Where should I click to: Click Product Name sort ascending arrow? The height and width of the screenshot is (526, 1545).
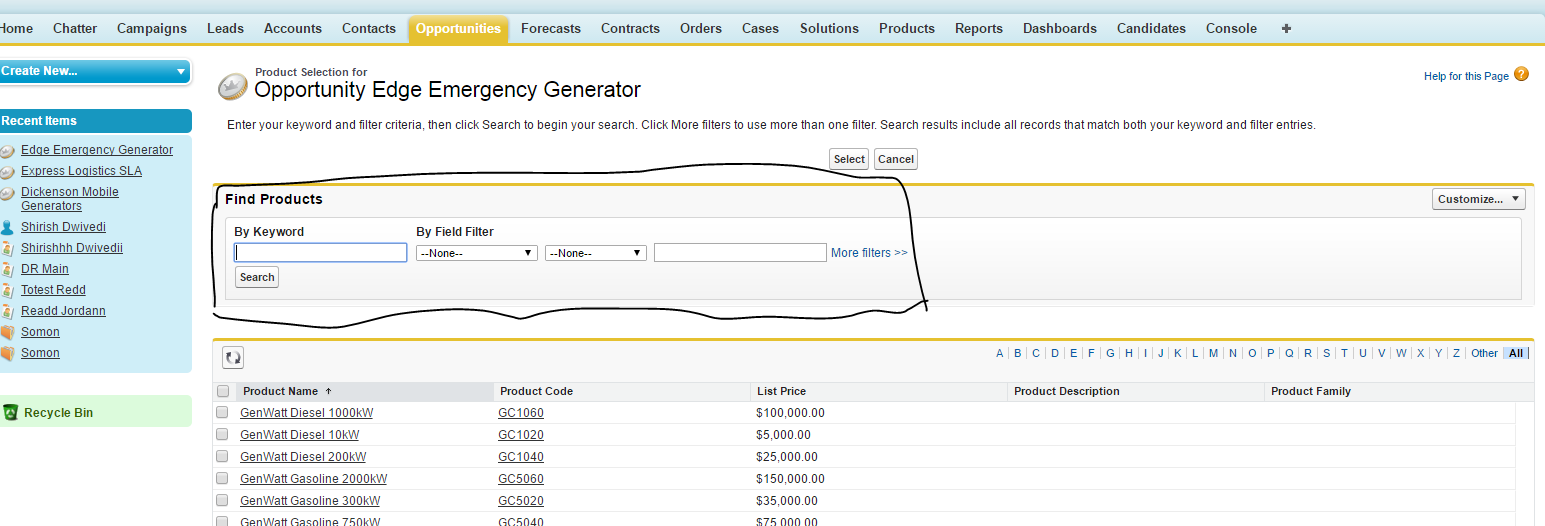point(328,391)
